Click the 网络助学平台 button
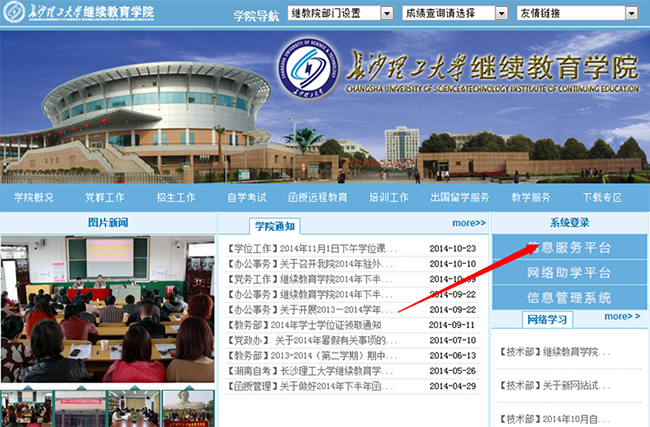 [x=569, y=272]
